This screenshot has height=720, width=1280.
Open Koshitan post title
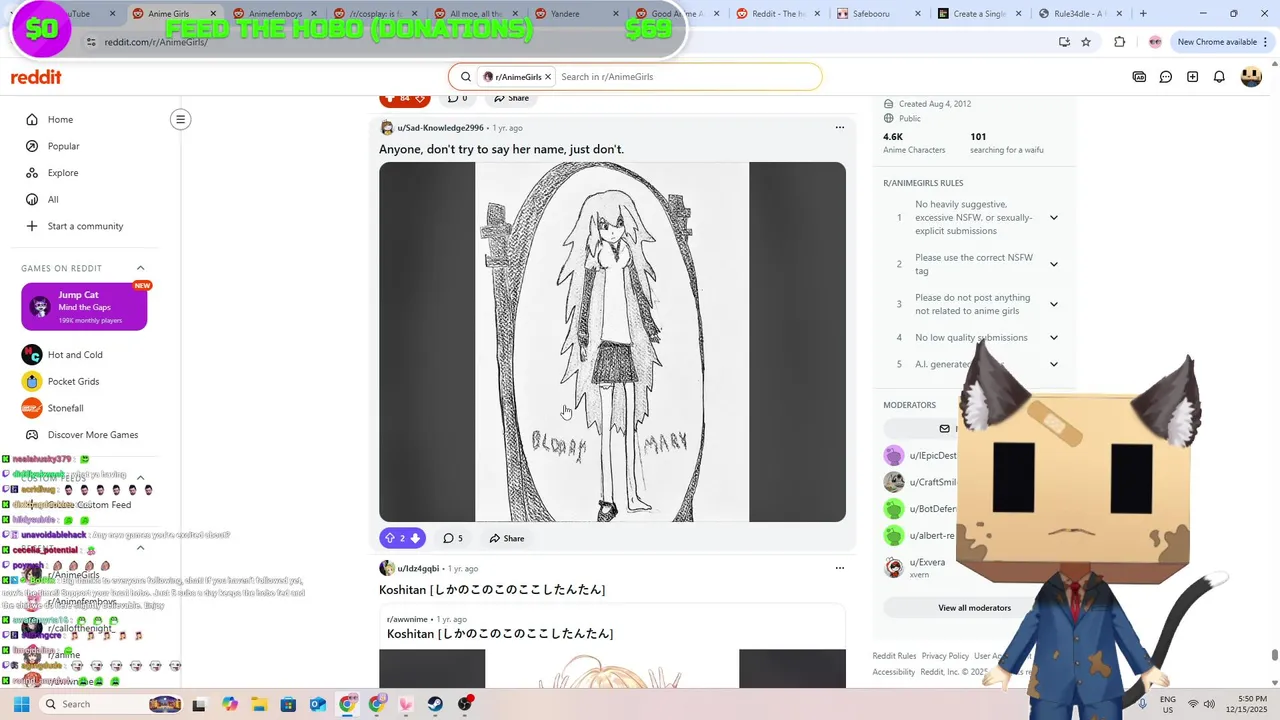pyautogui.click(x=492, y=590)
